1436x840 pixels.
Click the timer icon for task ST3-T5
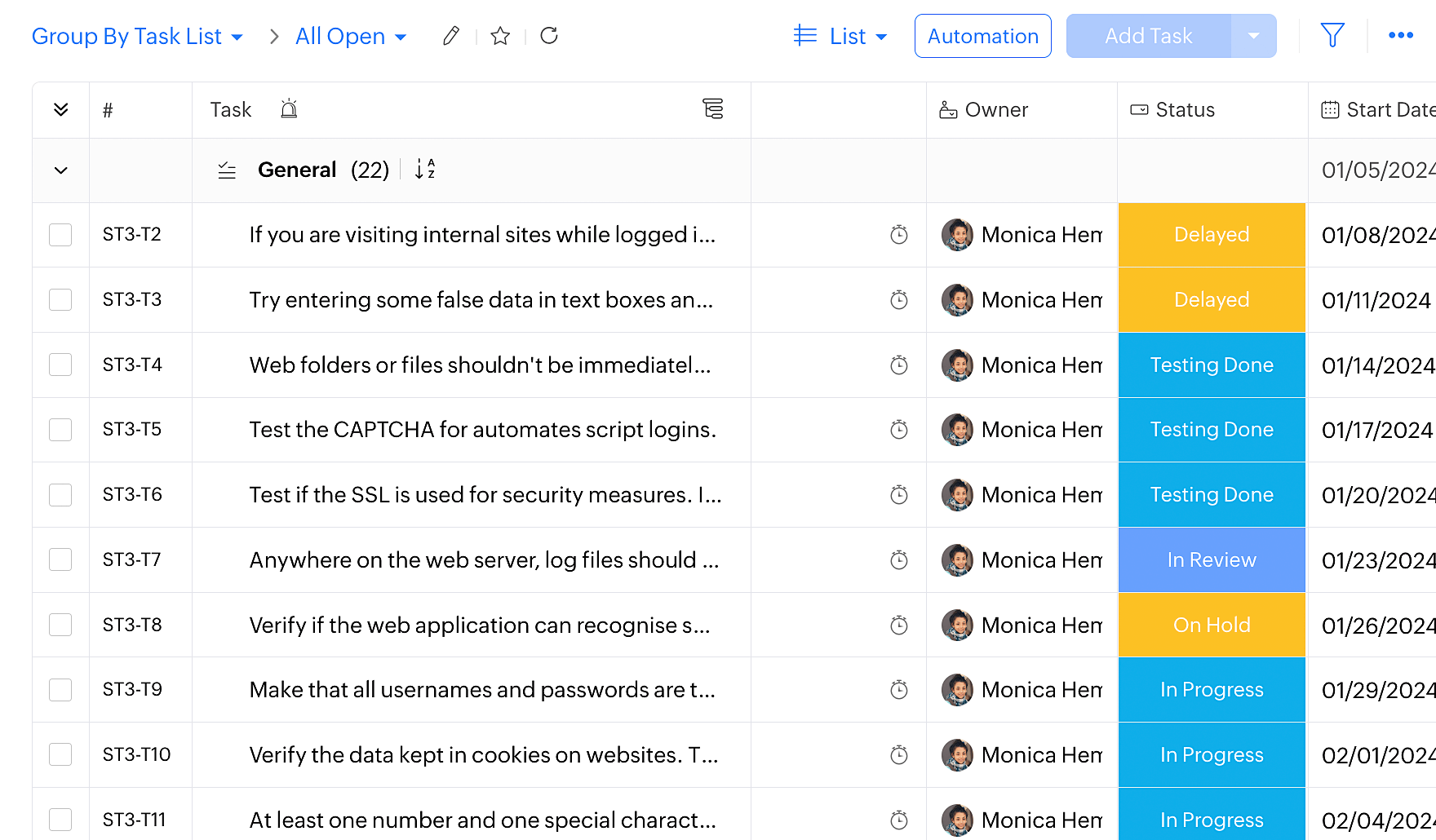coord(898,430)
